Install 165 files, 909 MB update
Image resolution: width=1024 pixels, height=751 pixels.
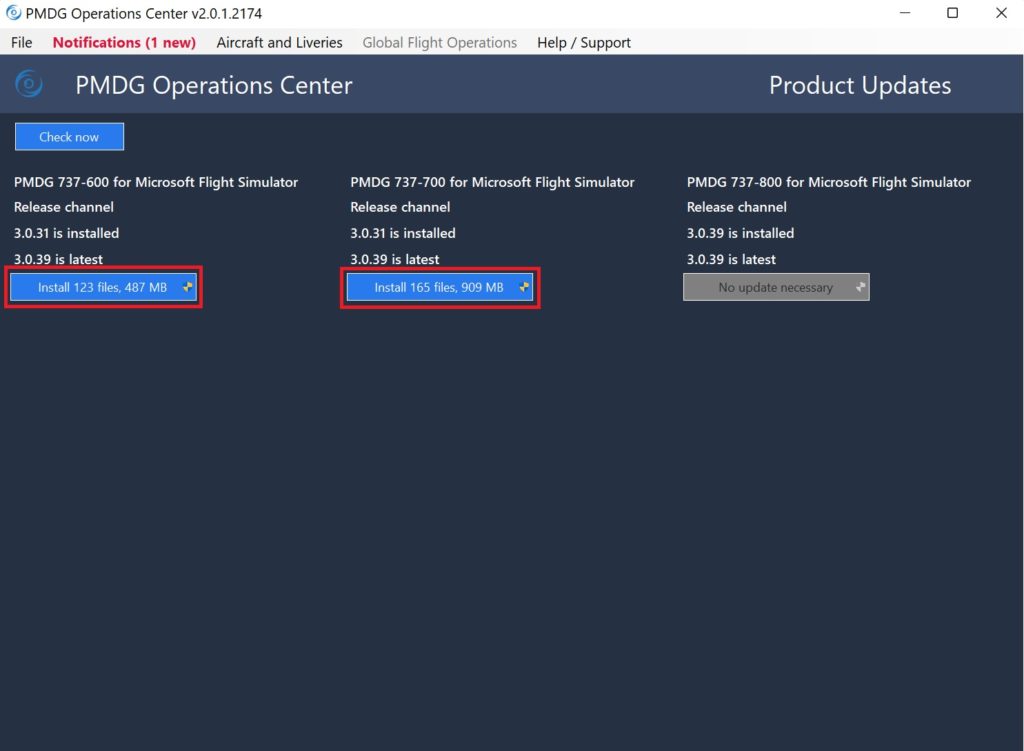pyautogui.click(x=440, y=287)
